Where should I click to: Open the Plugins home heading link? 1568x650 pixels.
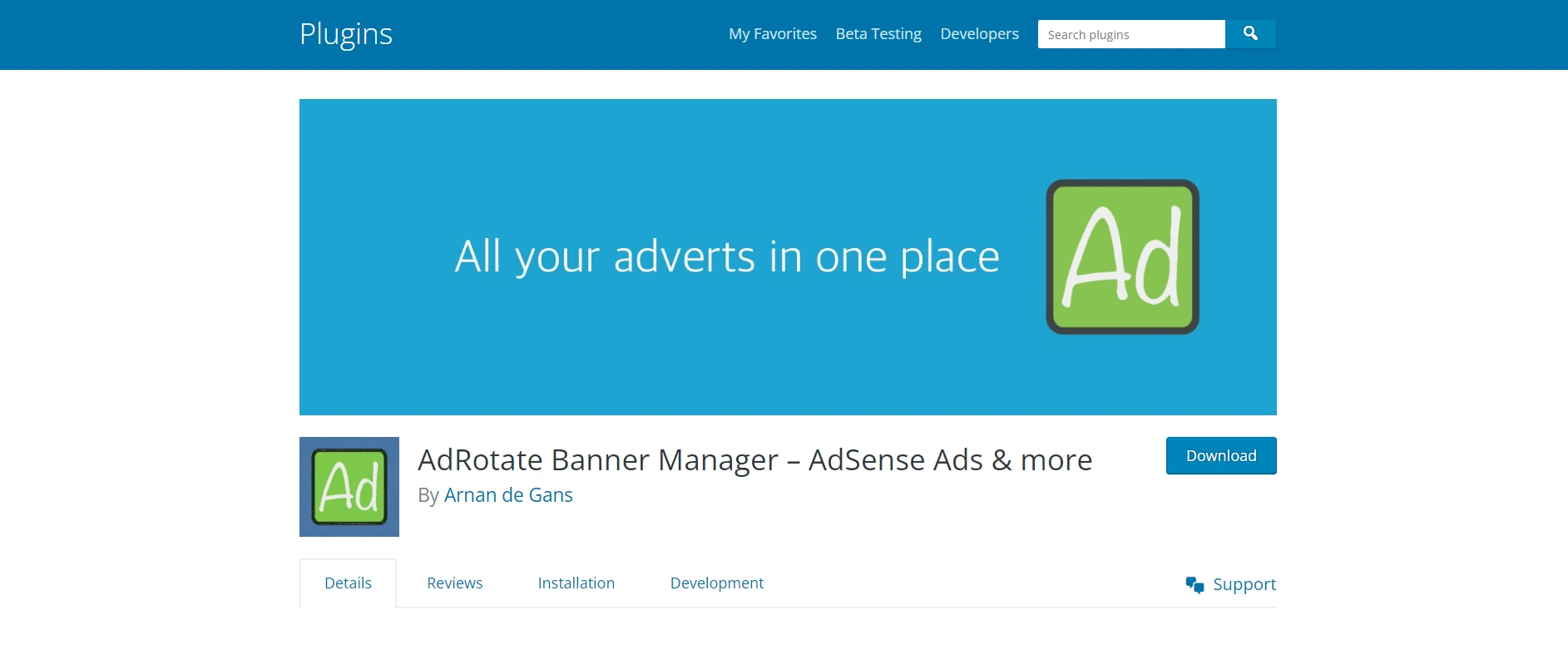click(346, 34)
